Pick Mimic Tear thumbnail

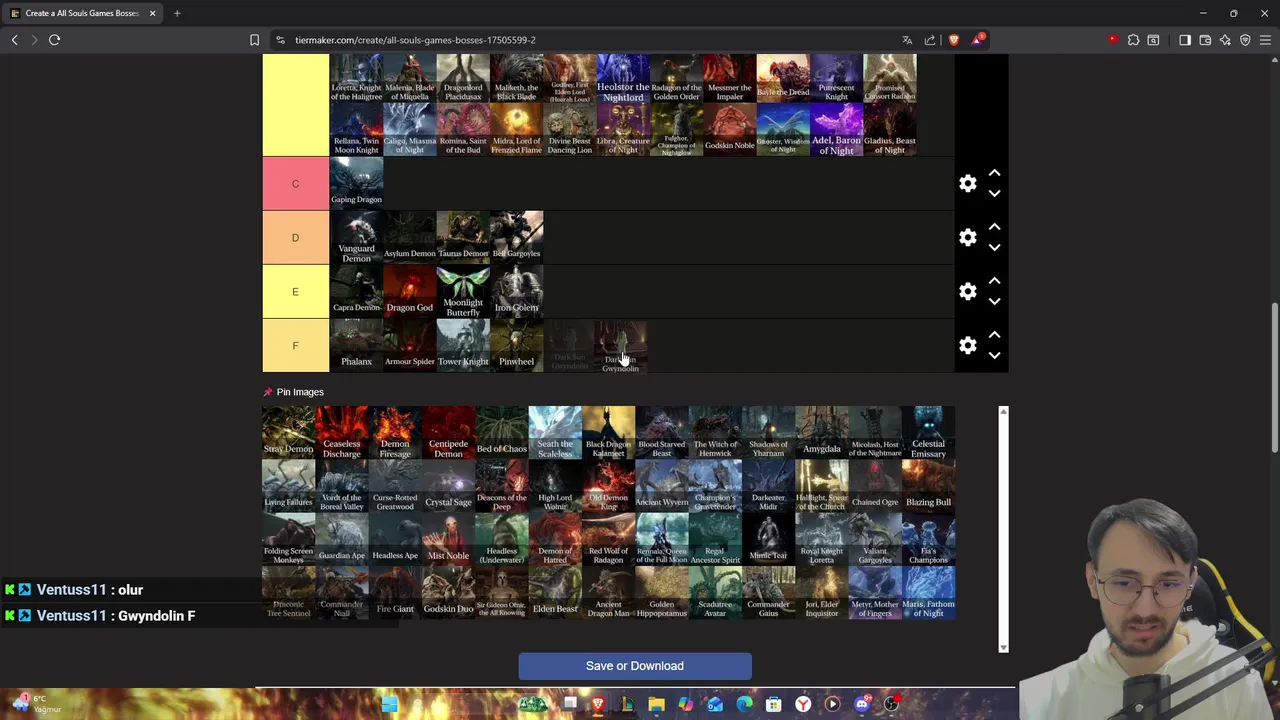(x=768, y=539)
